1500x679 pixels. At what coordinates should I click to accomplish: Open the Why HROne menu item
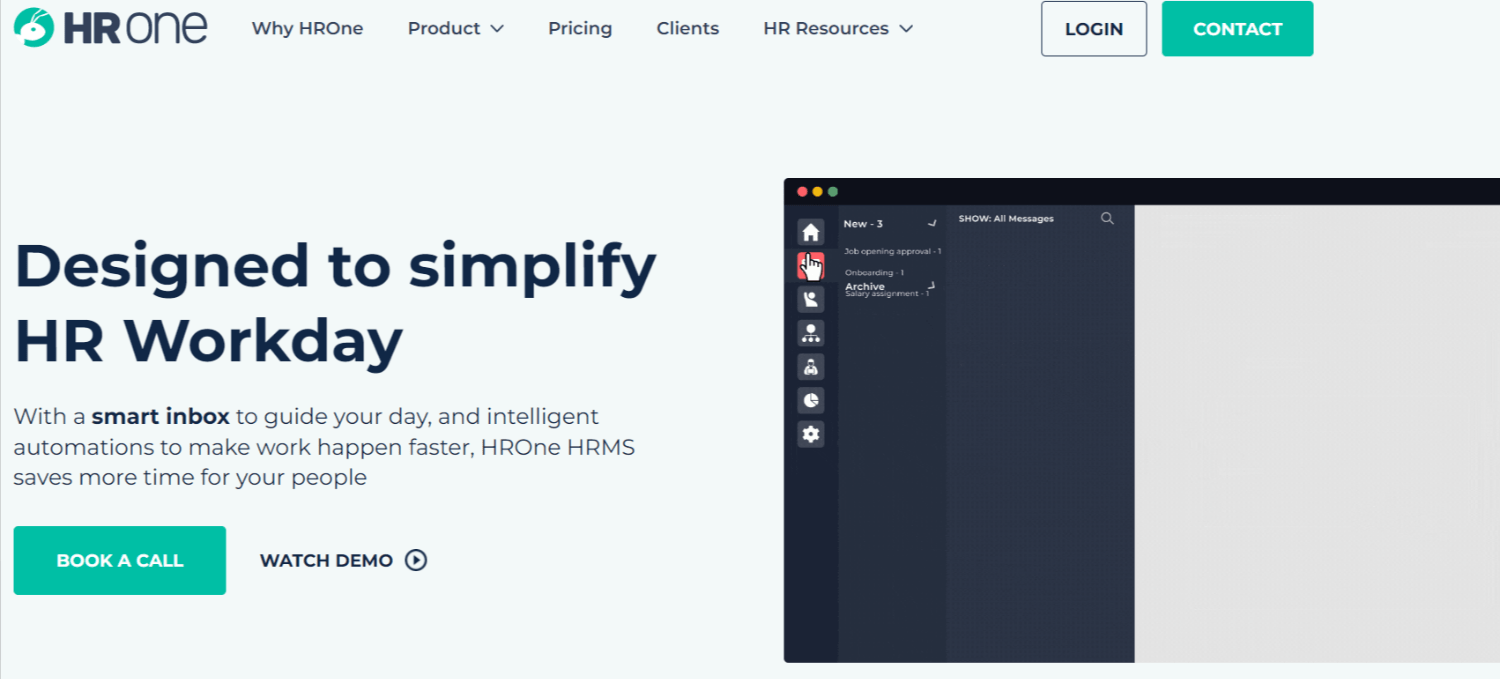[x=307, y=28]
